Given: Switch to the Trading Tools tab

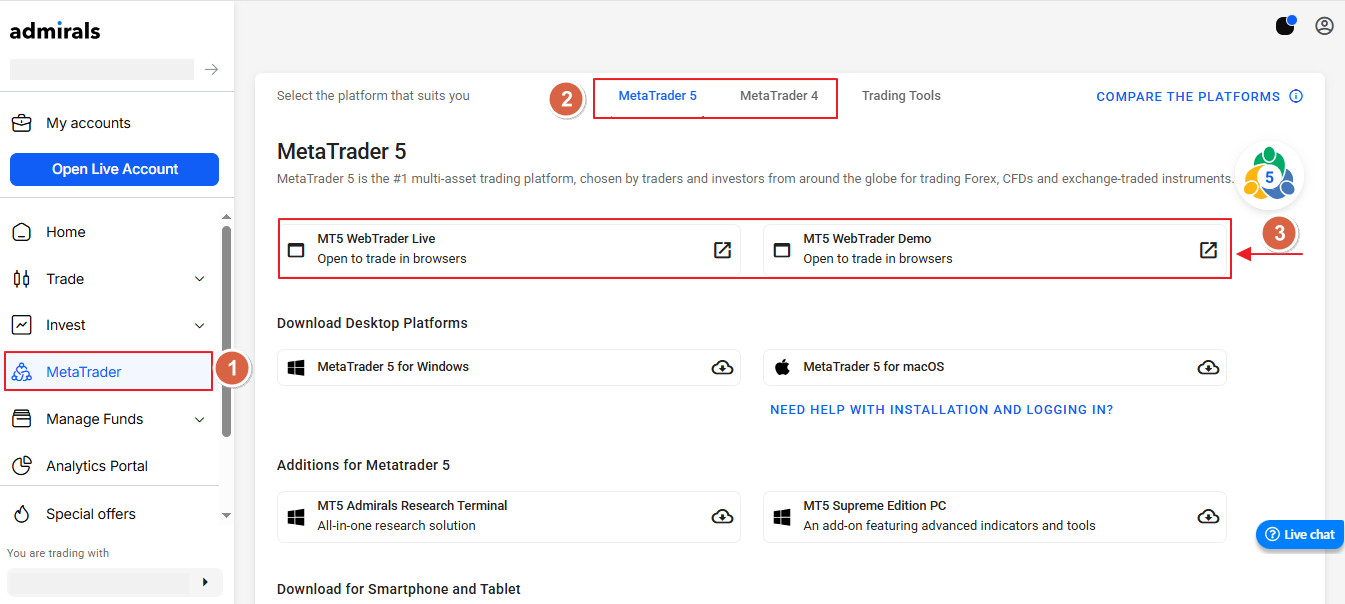Looking at the screenshot, I should (901, 96).
